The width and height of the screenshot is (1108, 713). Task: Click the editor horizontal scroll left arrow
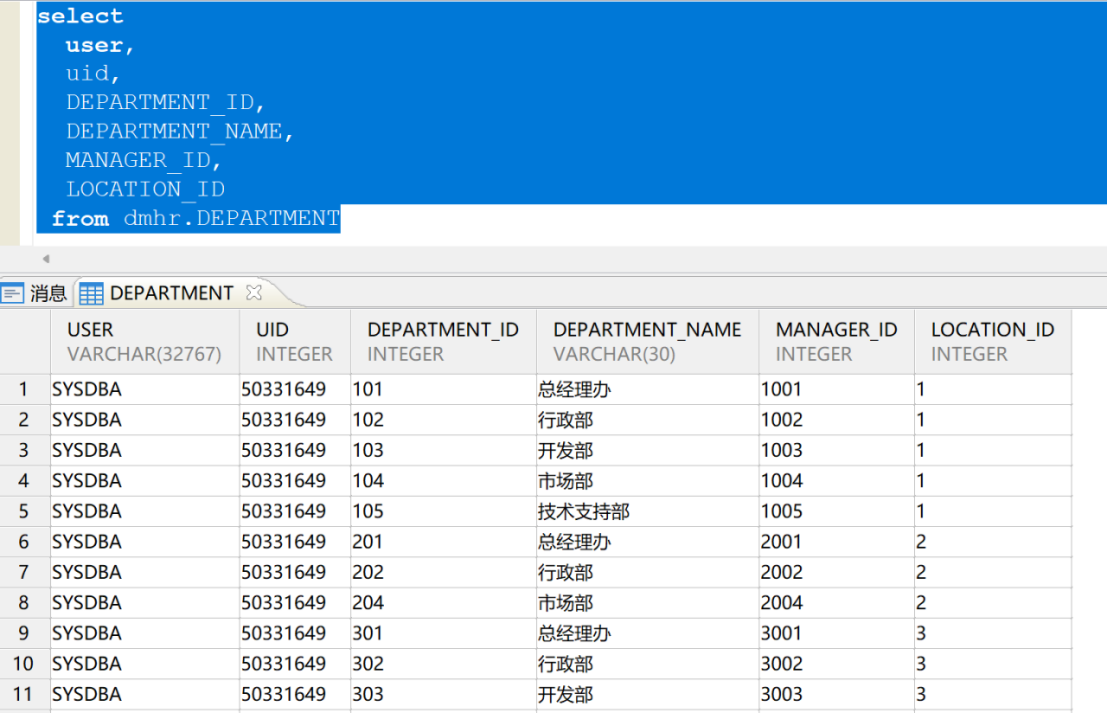[x=46, y=259]
